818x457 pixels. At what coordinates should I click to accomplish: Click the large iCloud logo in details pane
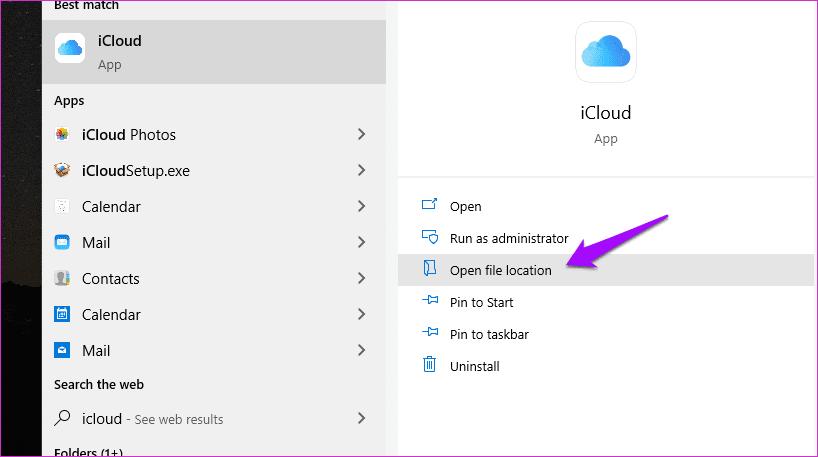click(606, 52)
